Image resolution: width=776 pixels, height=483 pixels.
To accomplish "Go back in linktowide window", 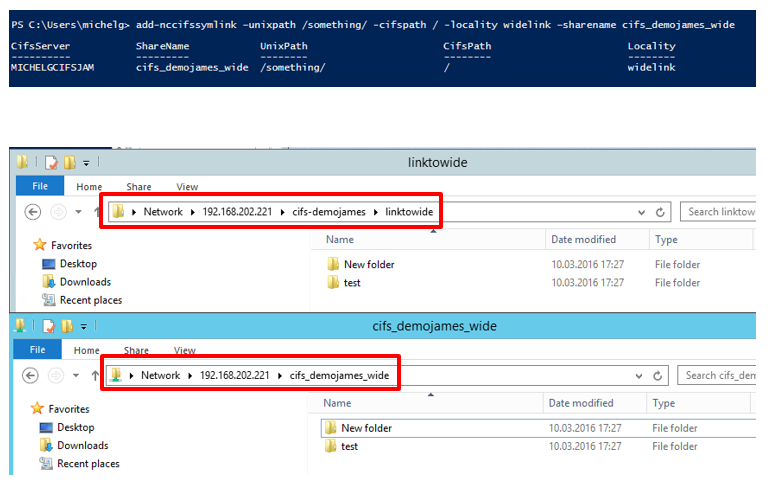I will [33, 212].
